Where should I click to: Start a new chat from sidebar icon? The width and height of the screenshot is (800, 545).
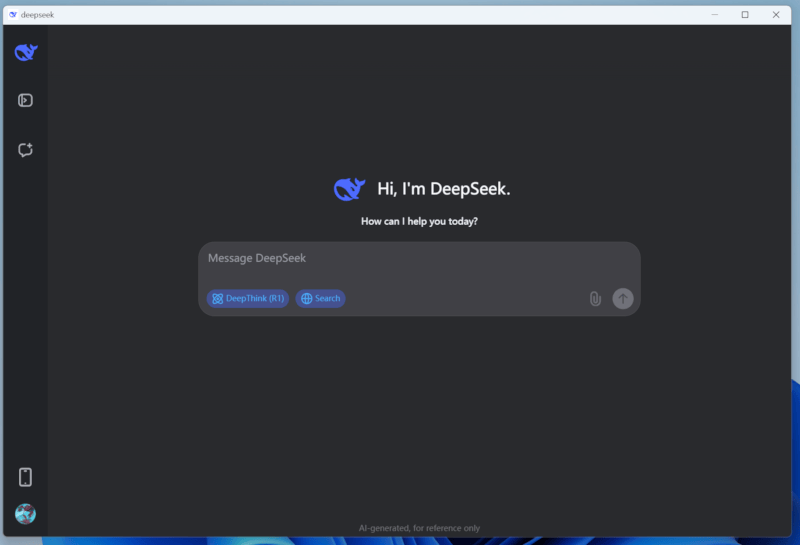point(26,150)
